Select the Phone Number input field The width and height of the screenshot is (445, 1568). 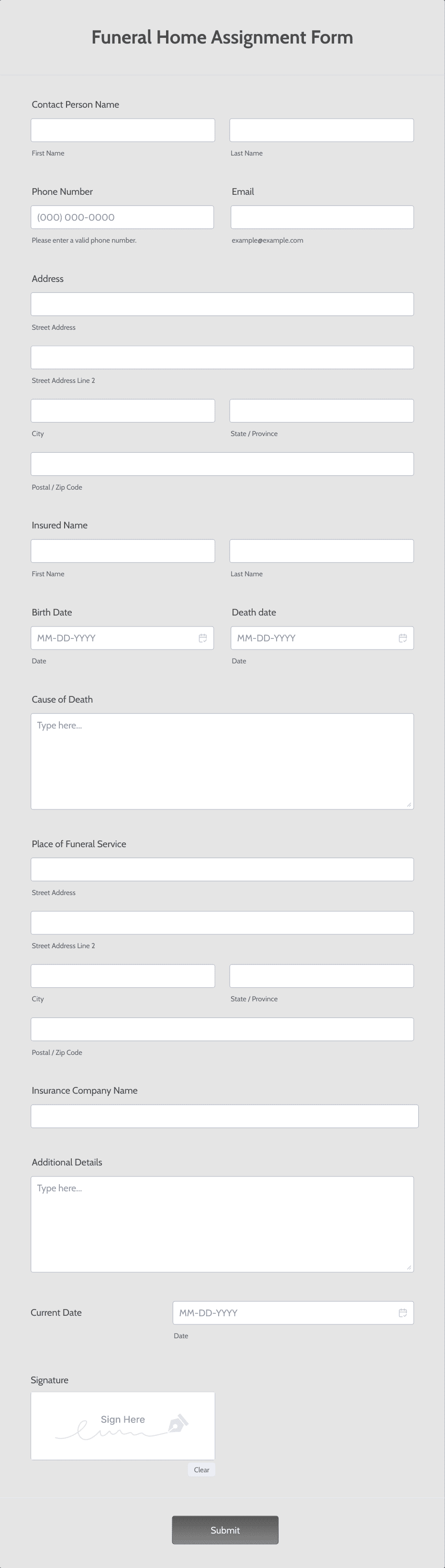122,217
